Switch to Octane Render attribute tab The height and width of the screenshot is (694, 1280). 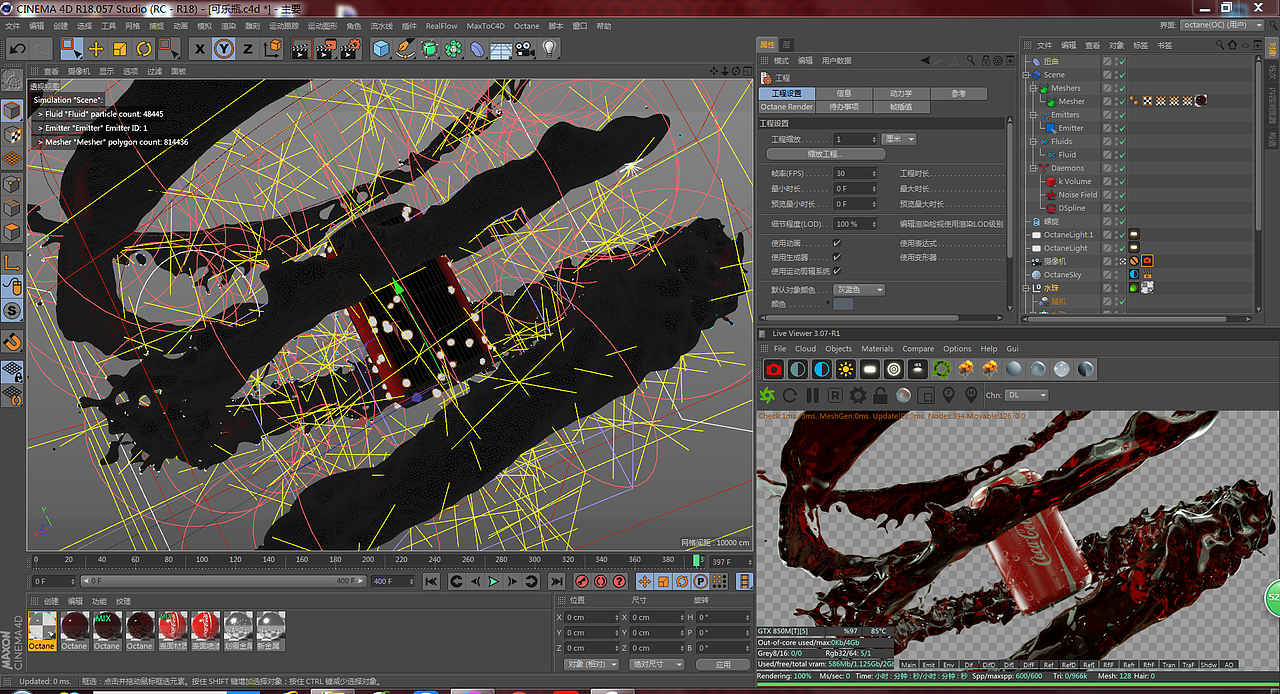(x=787, y=107)
